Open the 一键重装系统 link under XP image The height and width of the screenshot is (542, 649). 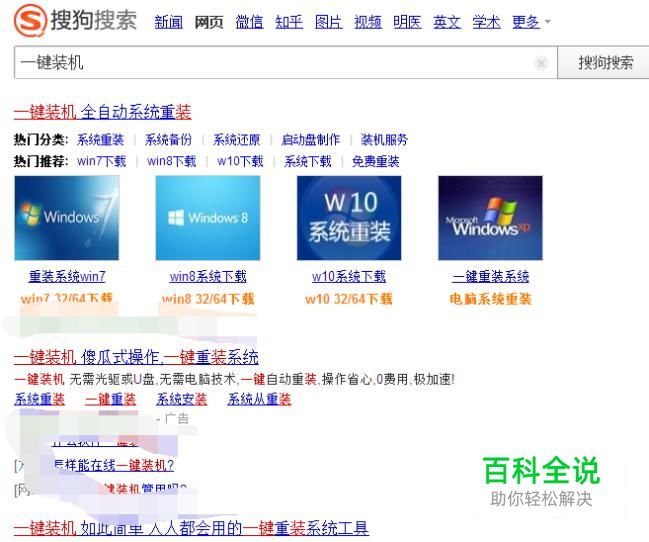coord(490,277)
